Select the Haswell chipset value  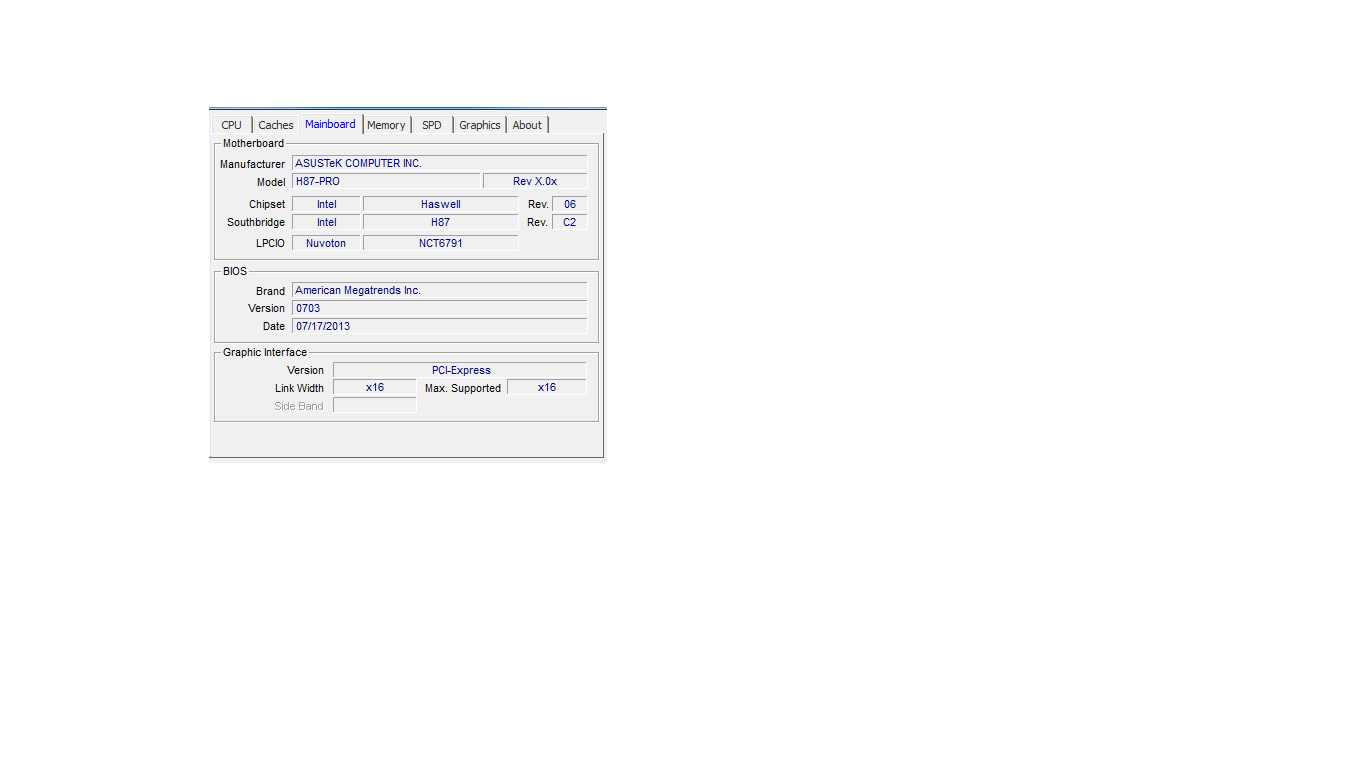441,204
